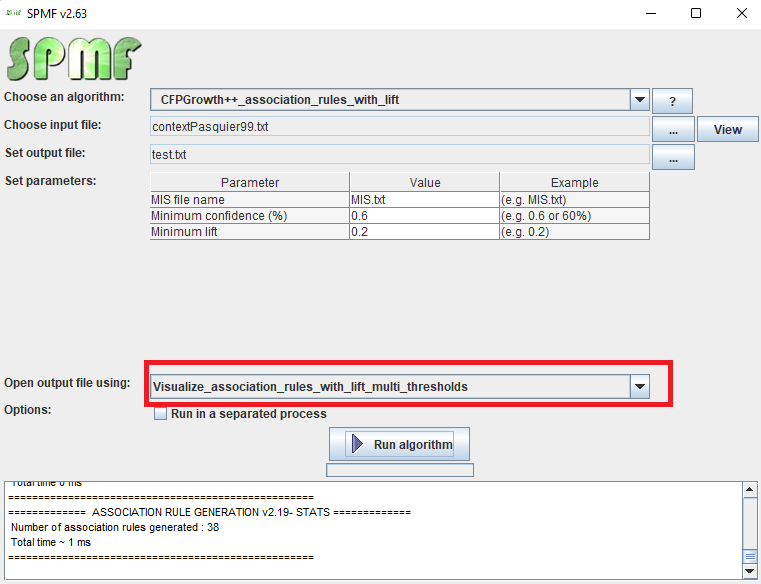Browse for output file with ... button
This screenshot has width=761, height=584.
673,158
